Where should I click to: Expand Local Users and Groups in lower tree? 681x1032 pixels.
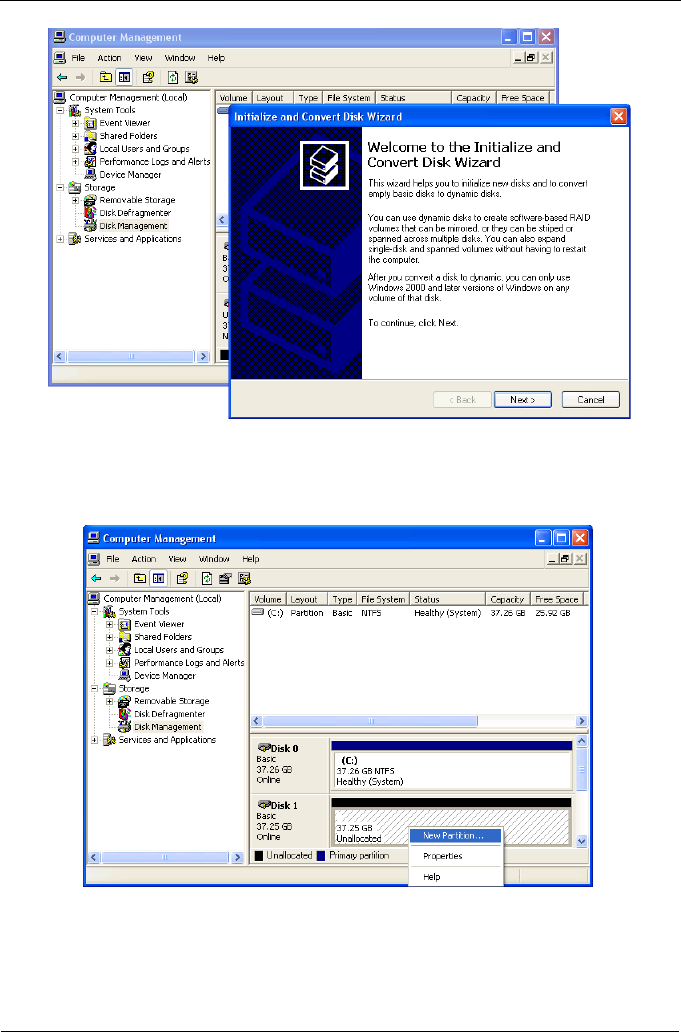click(x=110, y=650)
